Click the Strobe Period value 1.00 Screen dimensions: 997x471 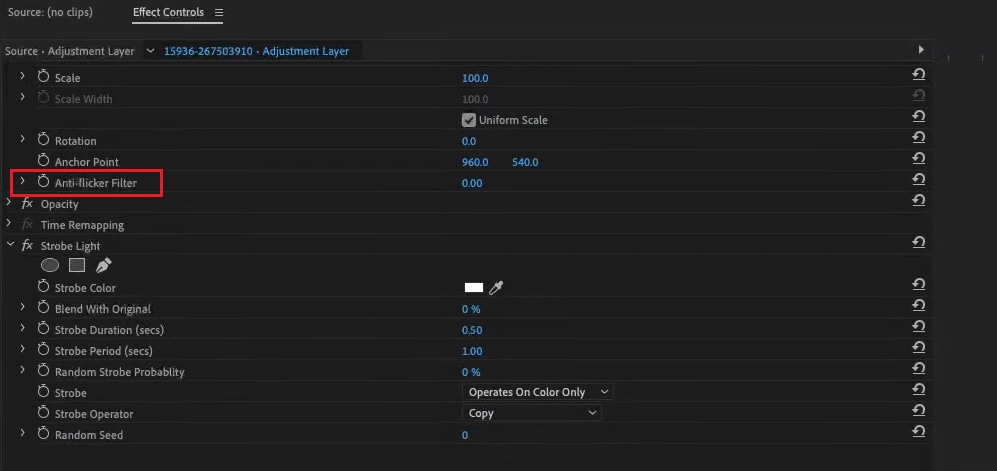472,351
